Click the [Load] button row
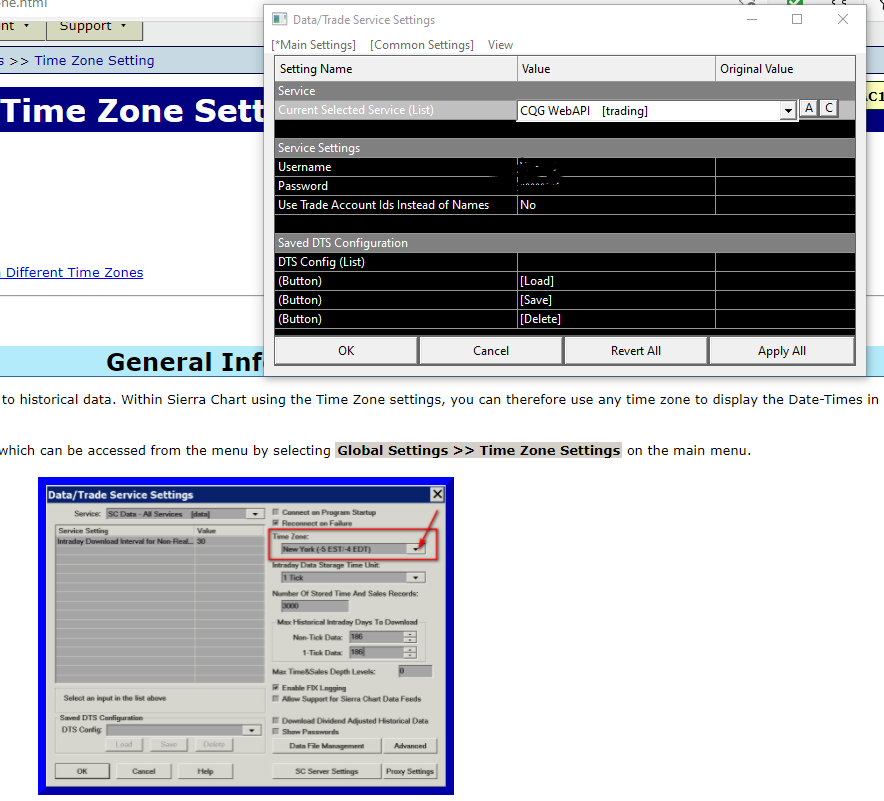This screenshot has width=884, height=801. pos(616,281)
